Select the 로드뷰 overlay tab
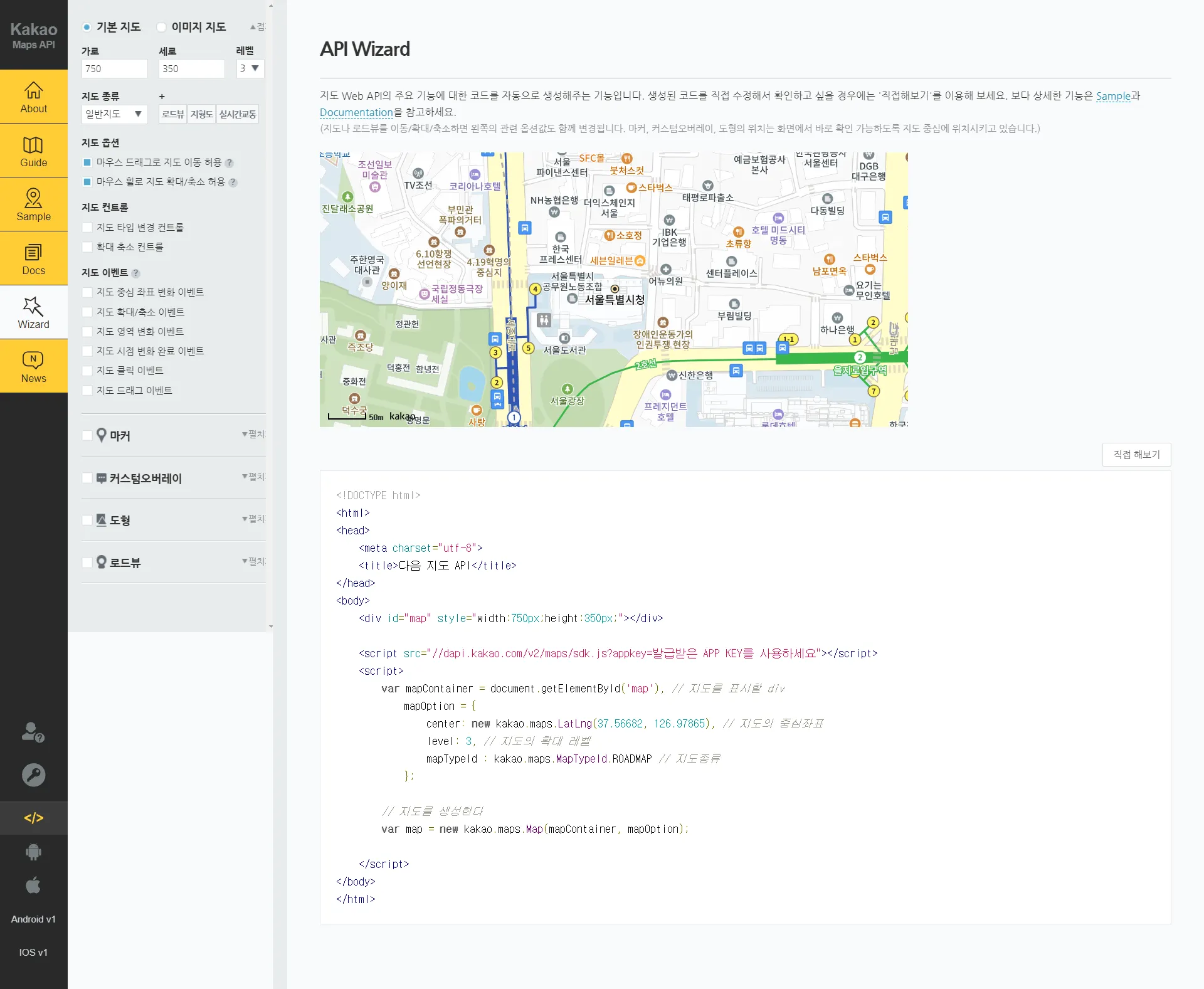This screenshot has width=1204, height=989. (173, 114)
